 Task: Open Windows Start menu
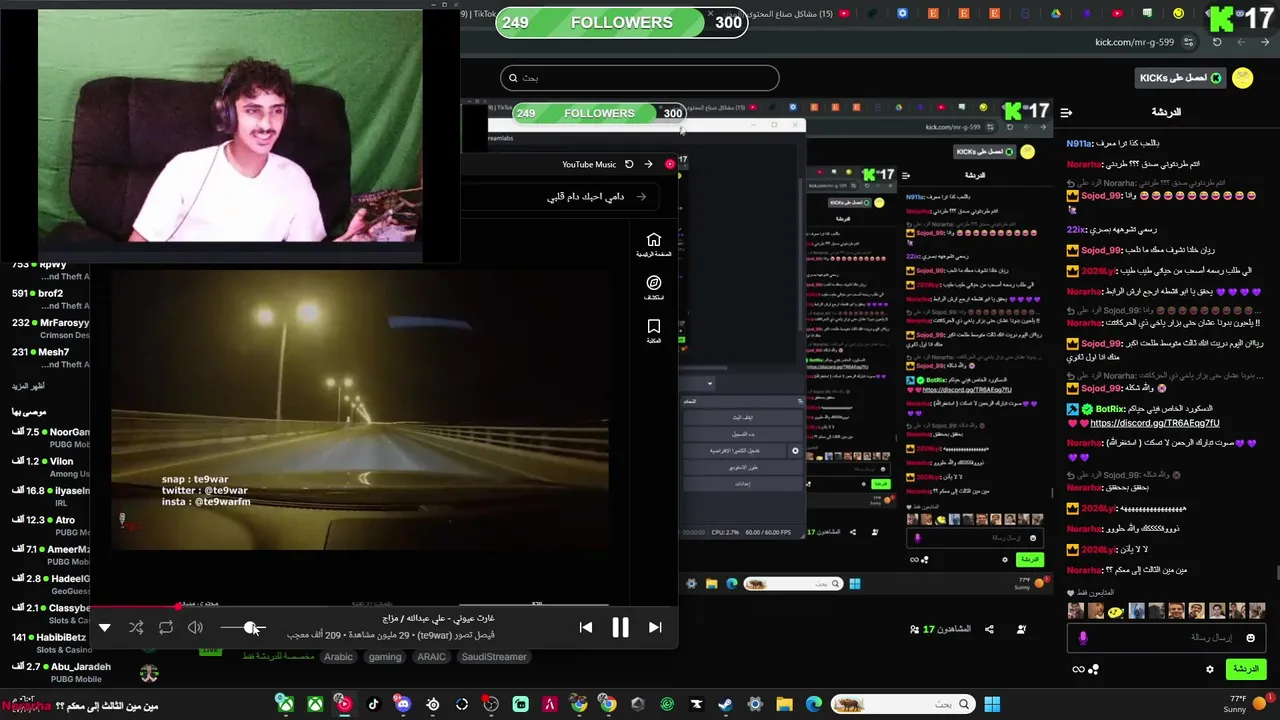coord(992,704)
